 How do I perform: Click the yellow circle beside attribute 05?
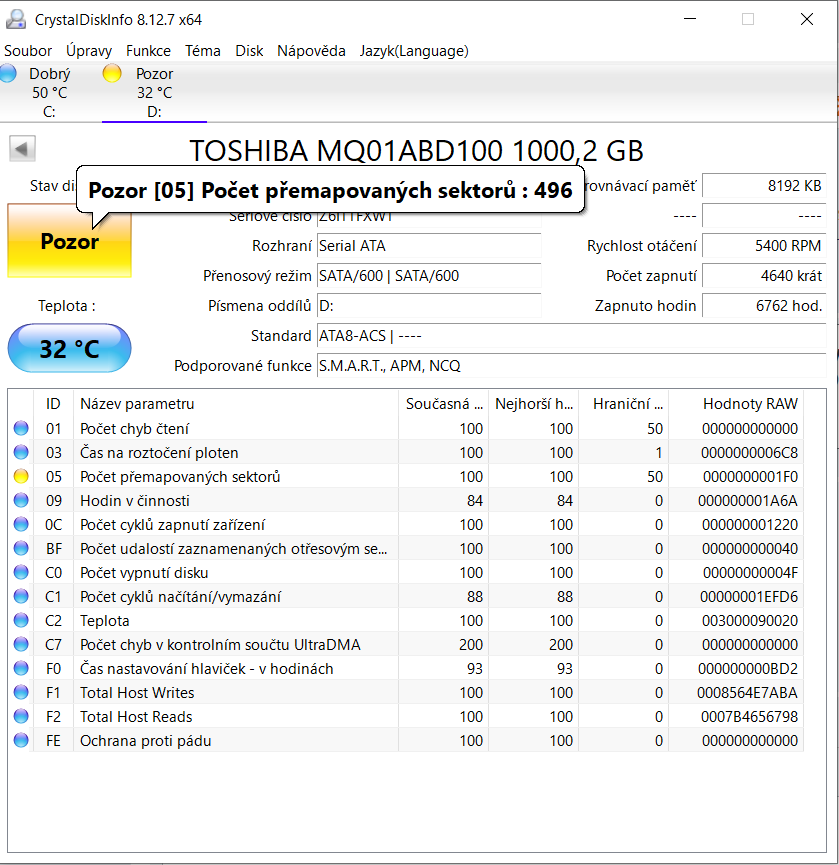coord(21,477)
